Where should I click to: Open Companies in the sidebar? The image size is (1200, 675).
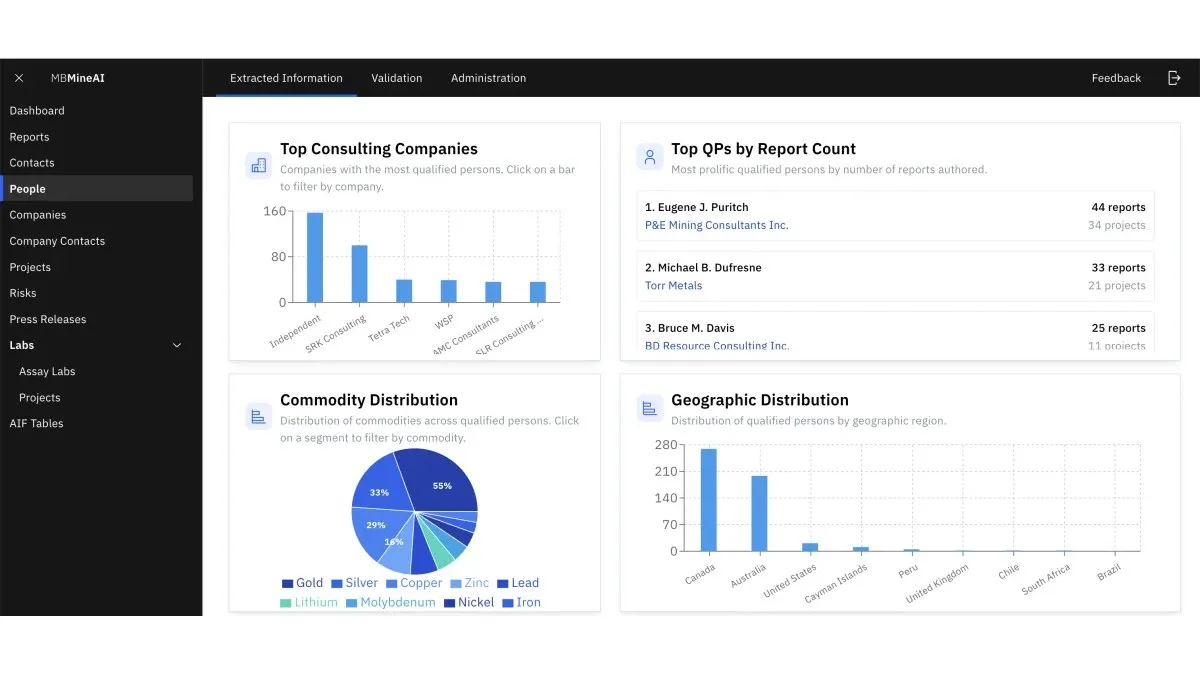(x=97, y=215)
